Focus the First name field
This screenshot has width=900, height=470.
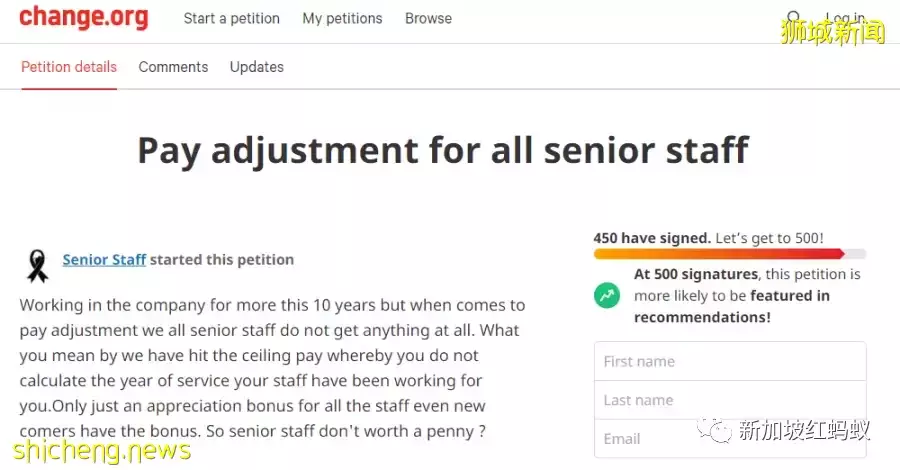(729, 361)
